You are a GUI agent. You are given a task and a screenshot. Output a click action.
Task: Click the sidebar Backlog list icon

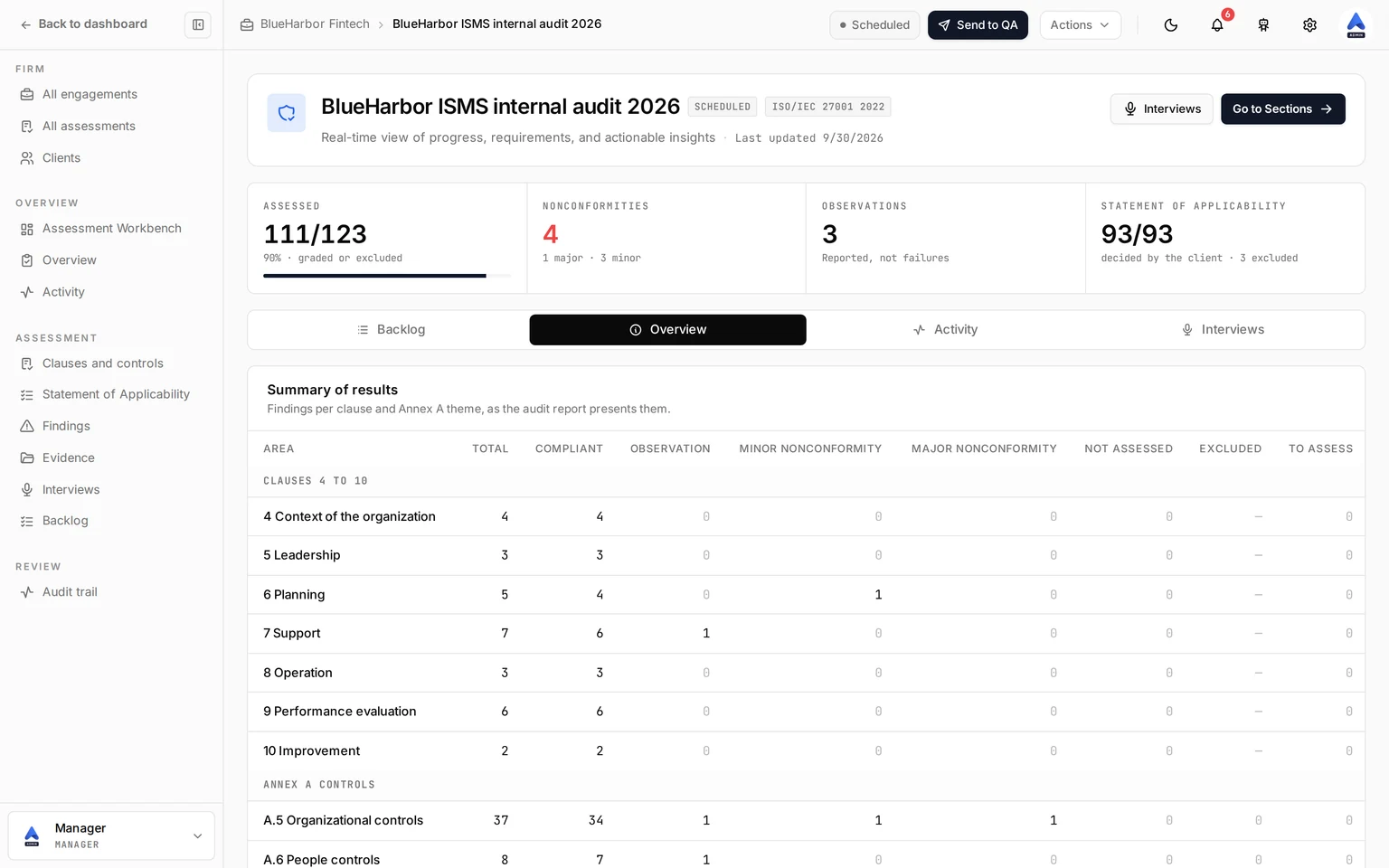(x=27, y=521)
